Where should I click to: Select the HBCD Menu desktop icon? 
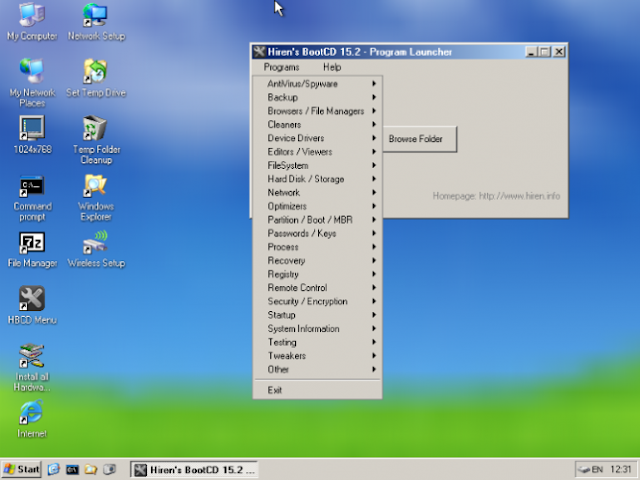[32, 305]
